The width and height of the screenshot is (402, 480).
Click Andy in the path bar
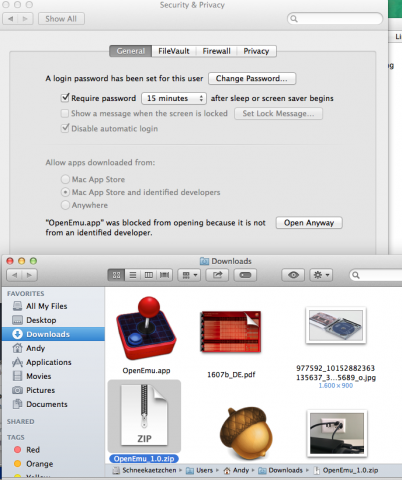[x=236, y=470]
